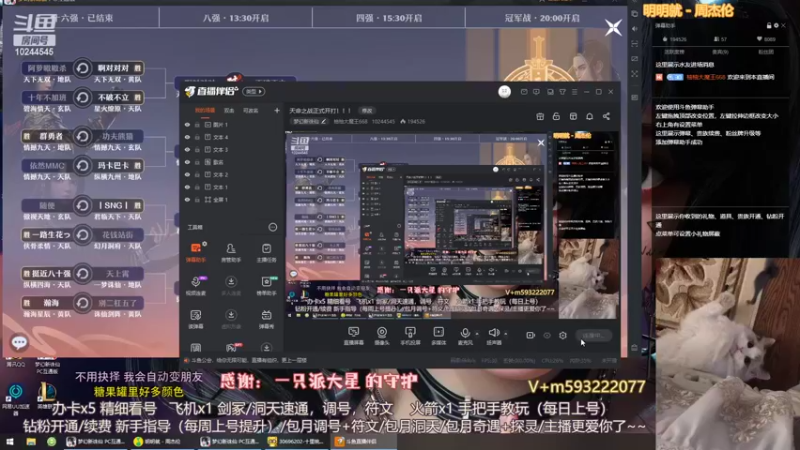
Task: Toggle visibility of the 文本 2 source
Action: pos(187,174)
